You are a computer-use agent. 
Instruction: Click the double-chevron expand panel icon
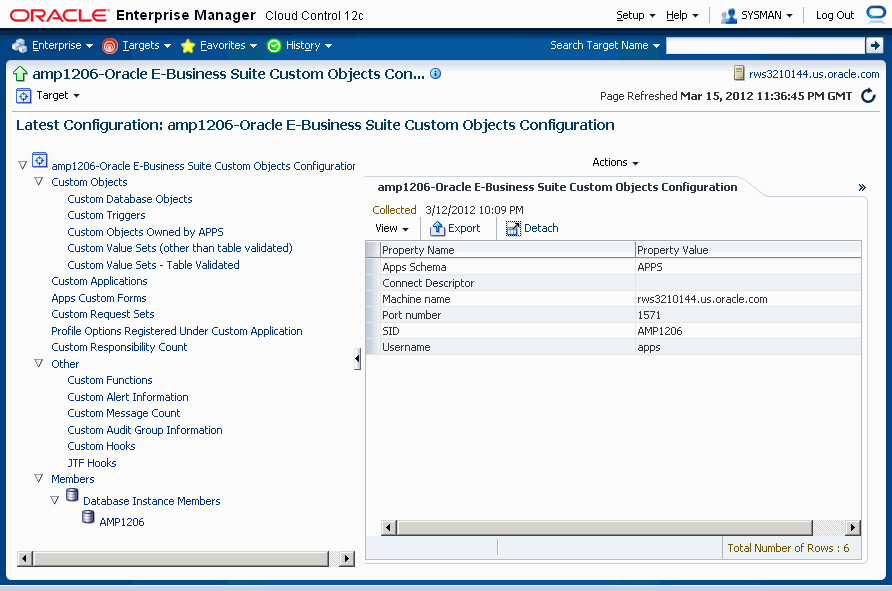(x=862, y=187)
